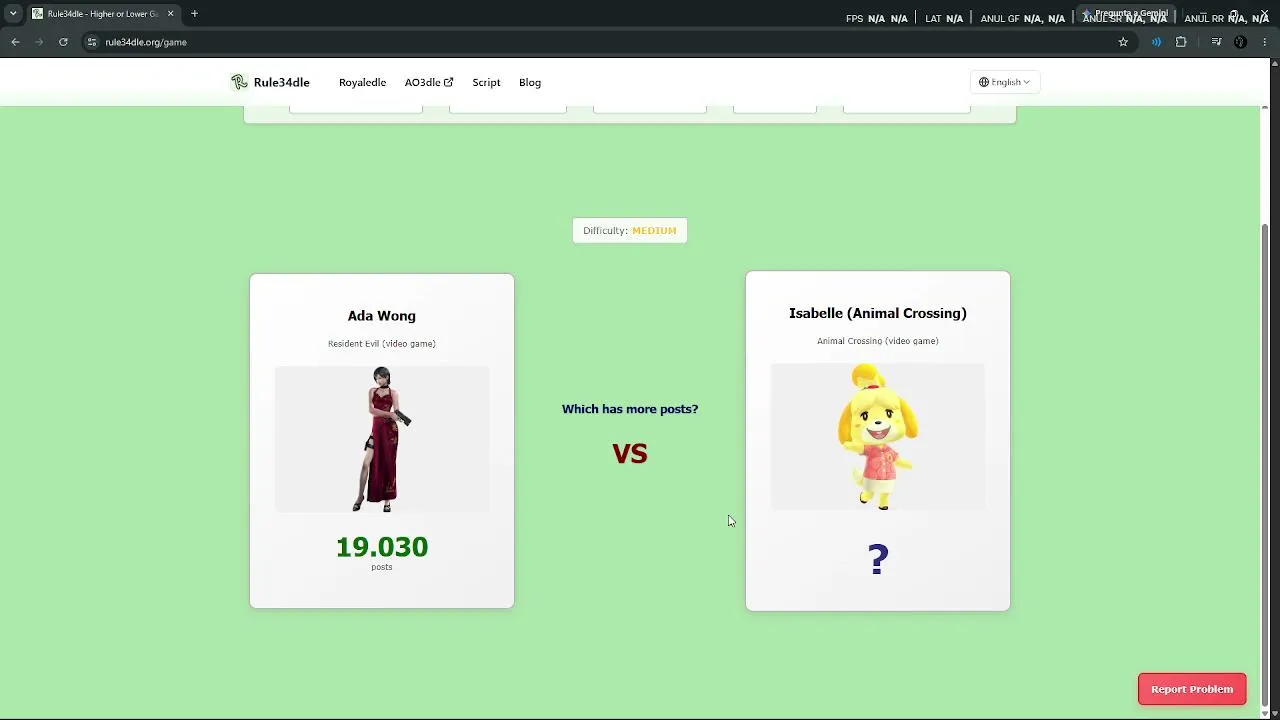
Task: Open the Royaledle page link
Action: [x=362, y=82]
